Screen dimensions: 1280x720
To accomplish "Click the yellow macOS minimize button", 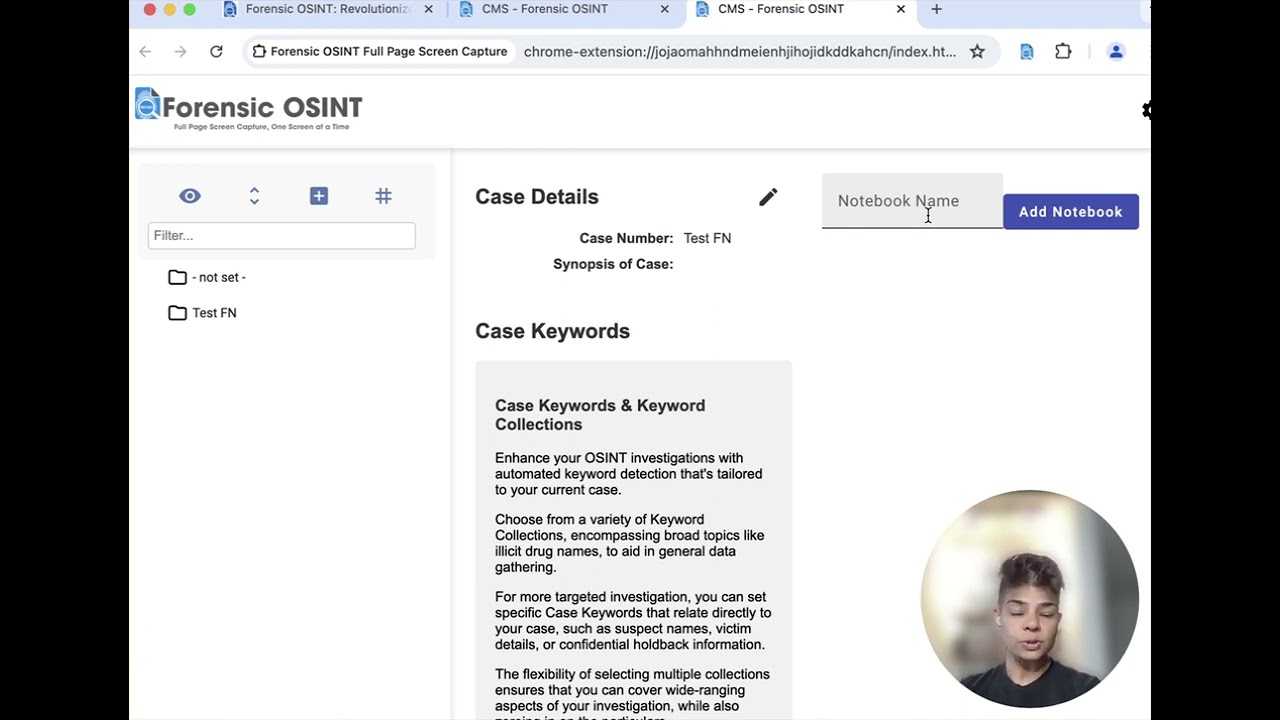I will [170, 9].
